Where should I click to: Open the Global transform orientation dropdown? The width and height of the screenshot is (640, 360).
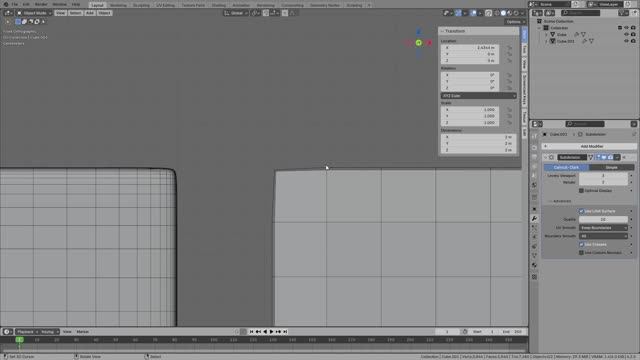point(236,13)
